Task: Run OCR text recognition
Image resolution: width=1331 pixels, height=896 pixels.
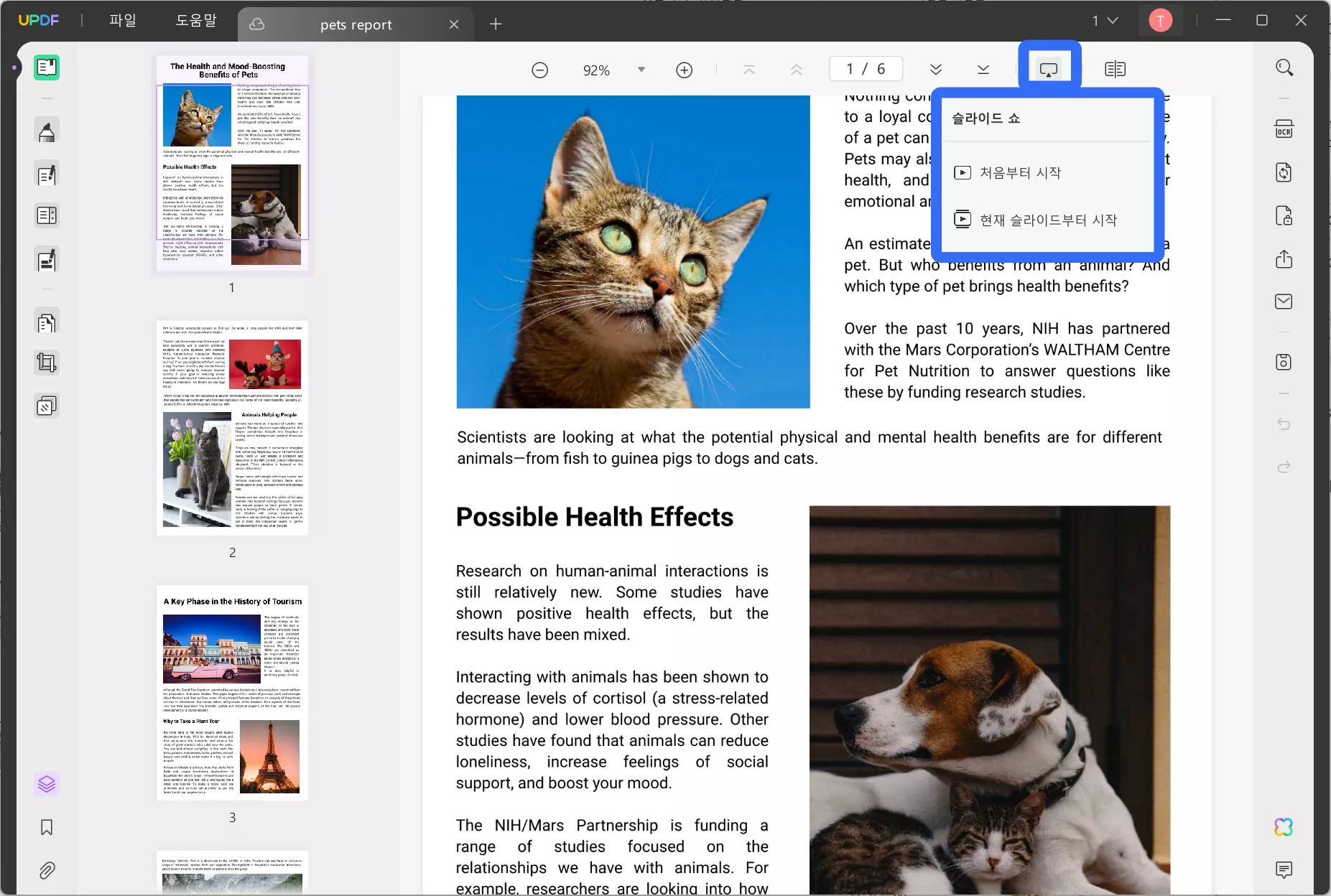Action: pos(1284,129)
